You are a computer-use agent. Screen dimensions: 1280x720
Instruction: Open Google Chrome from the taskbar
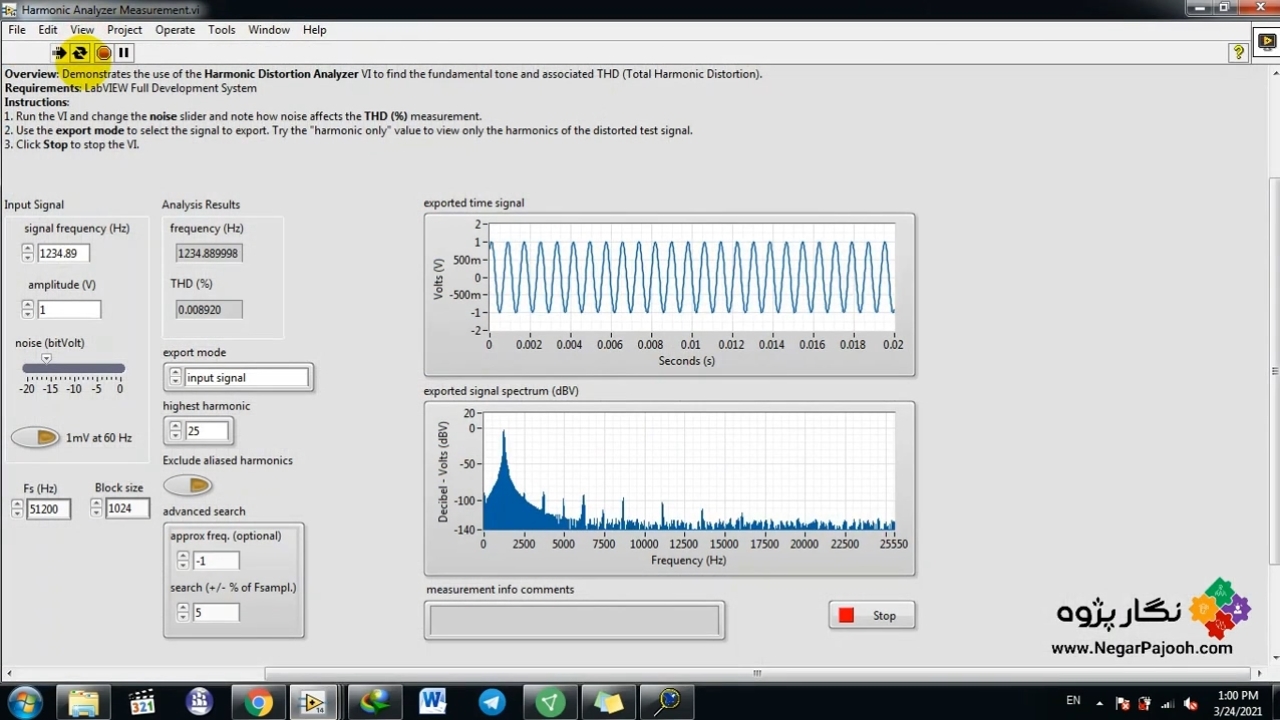tap(258, 702)
